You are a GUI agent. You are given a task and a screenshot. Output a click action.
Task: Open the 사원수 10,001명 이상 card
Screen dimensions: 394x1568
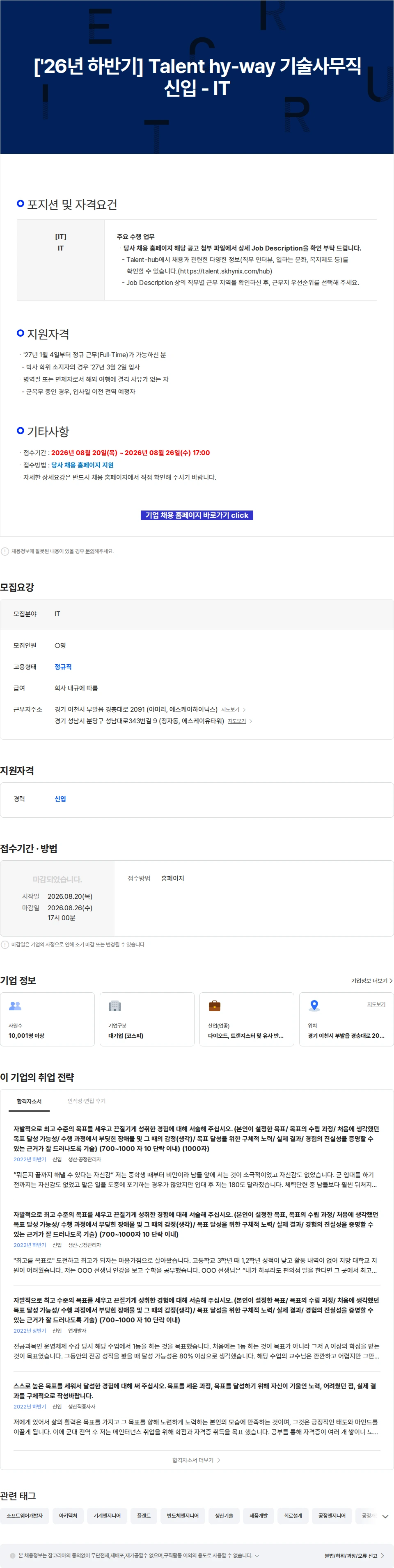(48, 1019)
